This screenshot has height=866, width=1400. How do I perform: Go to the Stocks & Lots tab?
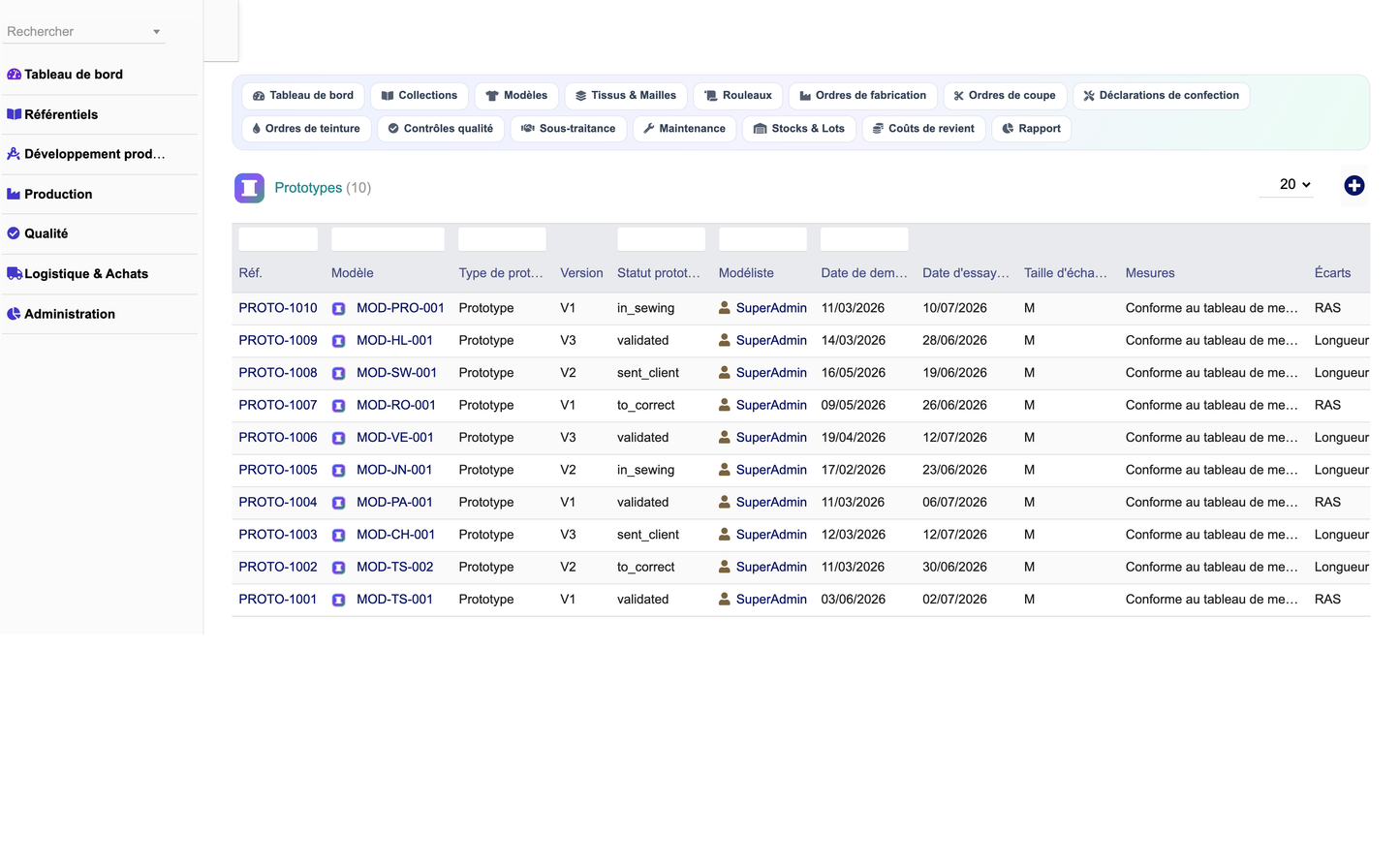click(x=799, y=129)
